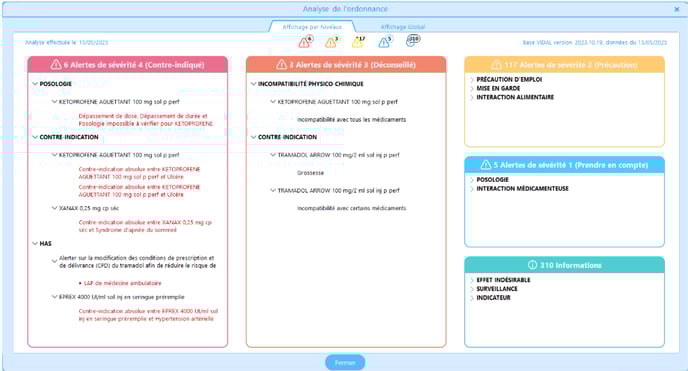688x371 pixels.
Task: Click '117 Alertes de sévérité 2 (Précaution)' header
Action: point(564,65)
